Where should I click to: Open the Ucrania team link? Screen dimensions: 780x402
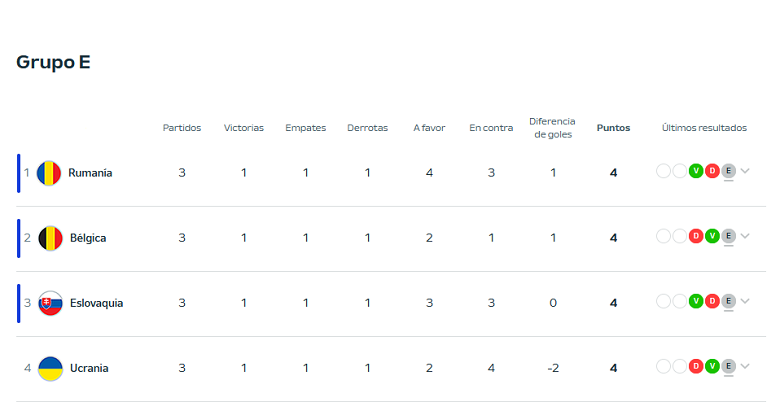pyautogui.click(x=89, y=368)
